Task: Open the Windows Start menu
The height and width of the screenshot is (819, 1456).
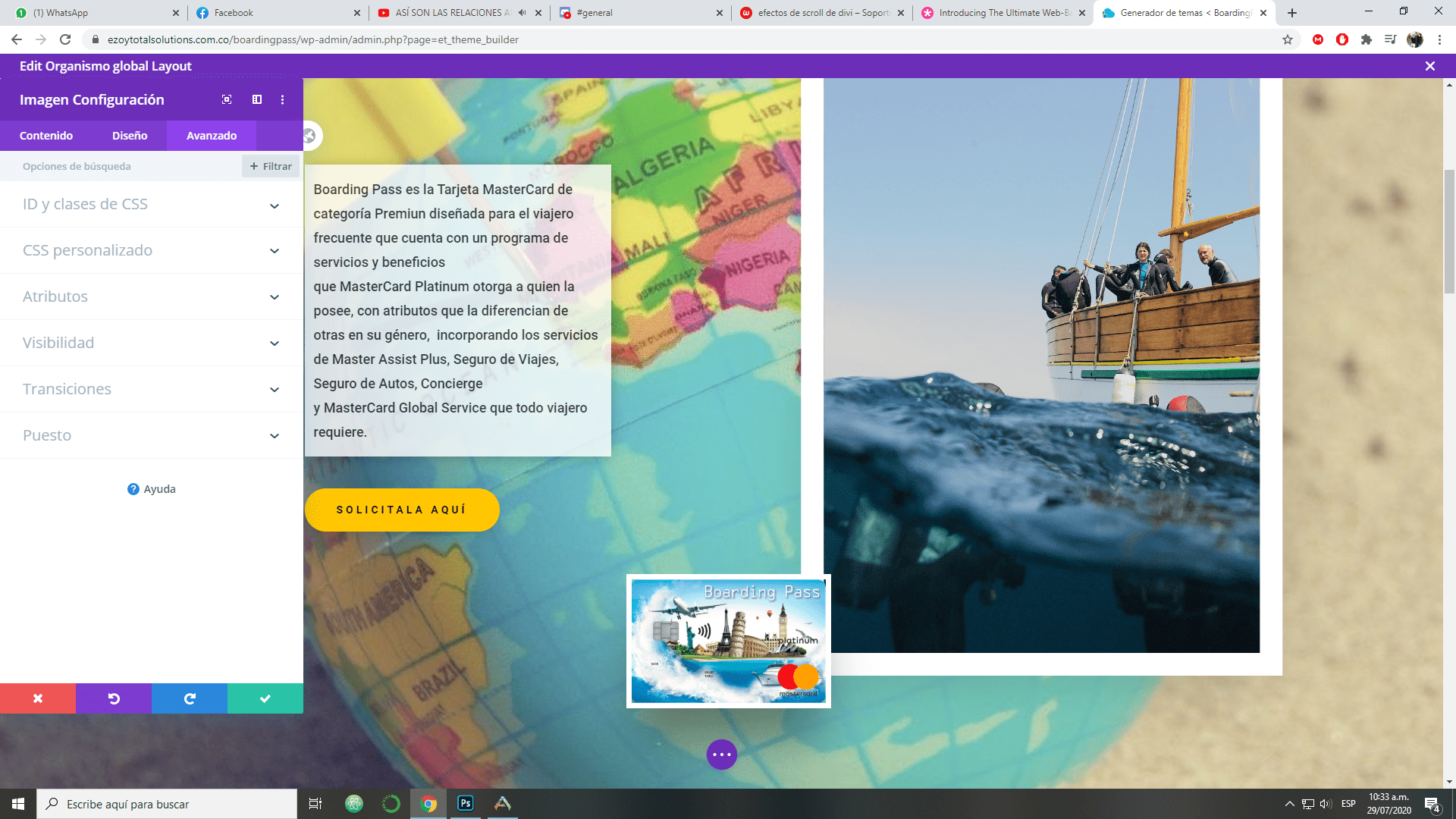Action: click(x=18, y=804)
